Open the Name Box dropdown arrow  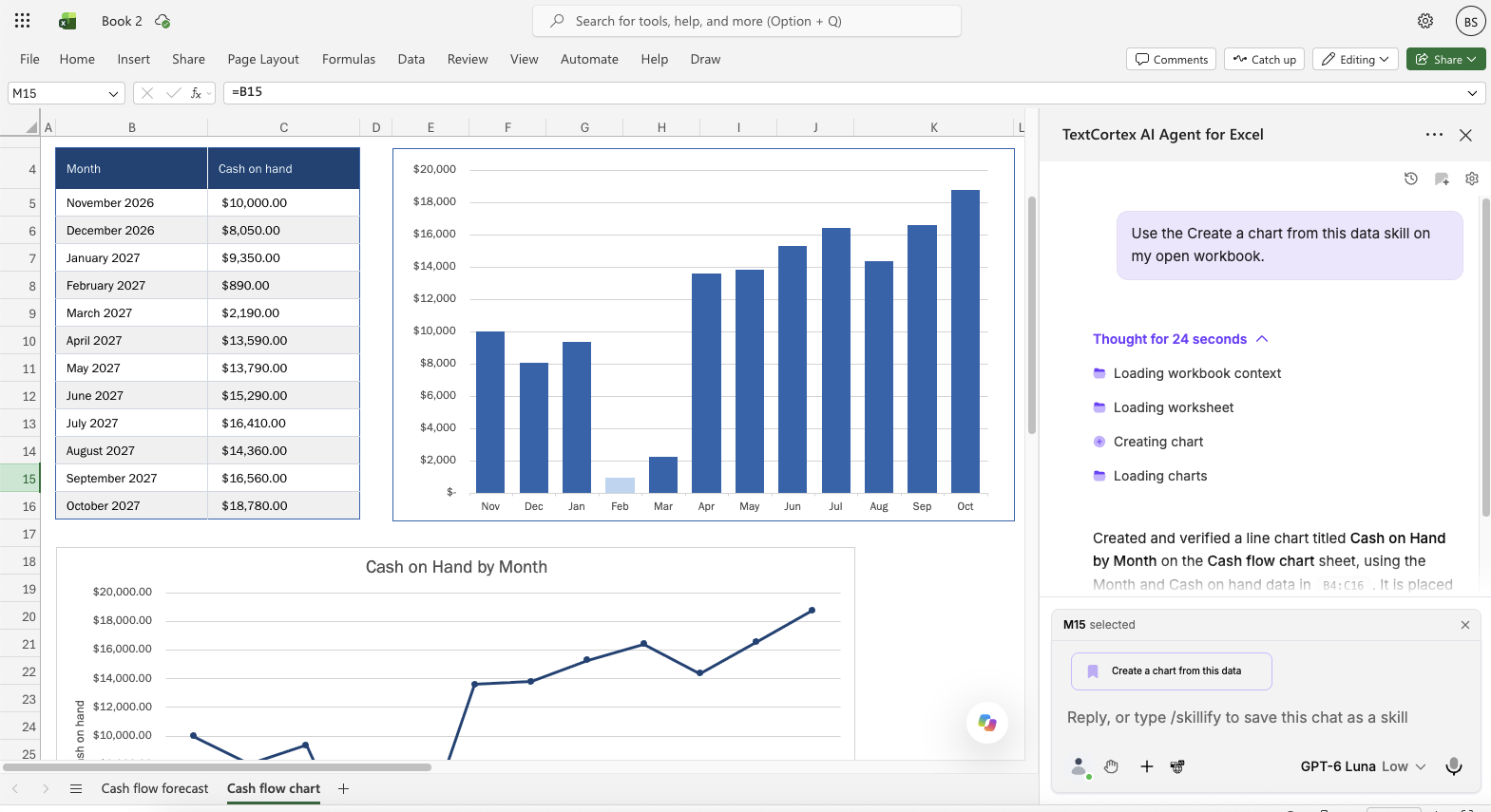tap(114, 93)
